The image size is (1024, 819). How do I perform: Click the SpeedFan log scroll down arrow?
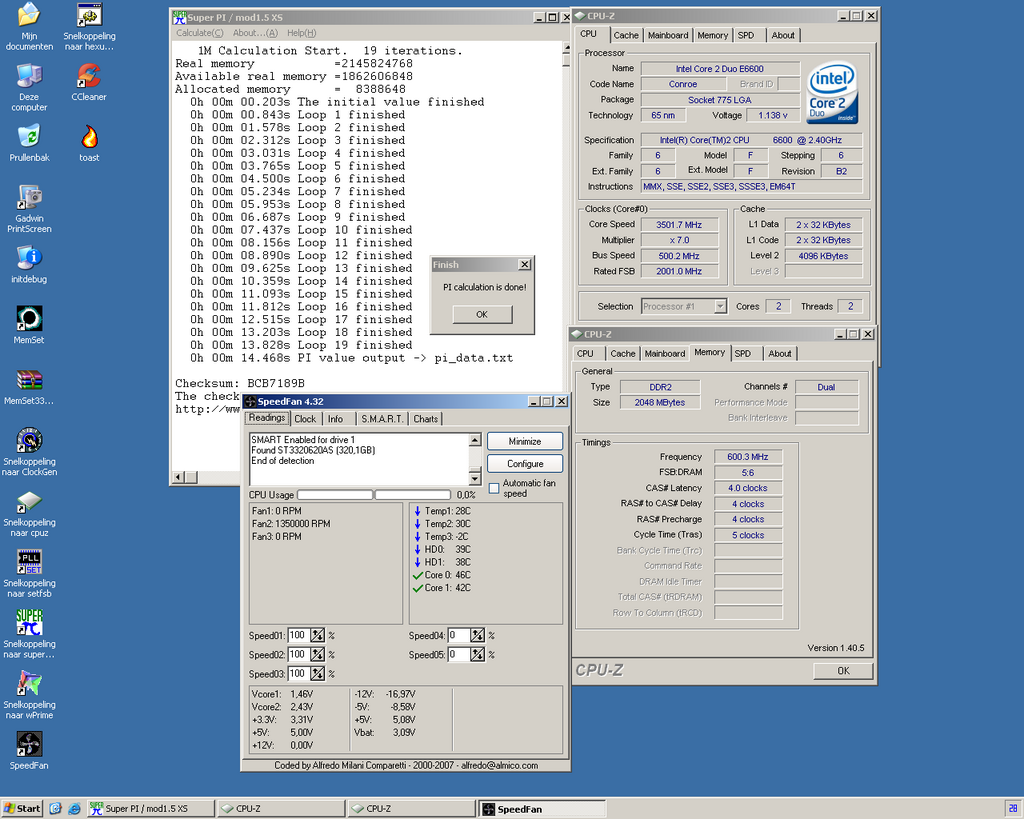click(475, 478)
